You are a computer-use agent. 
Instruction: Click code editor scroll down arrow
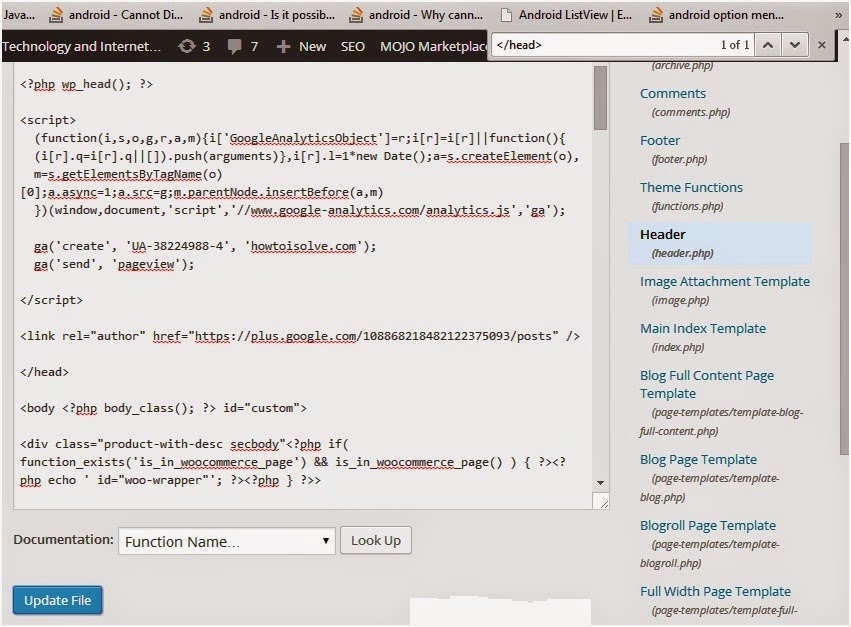click(600, 483)
